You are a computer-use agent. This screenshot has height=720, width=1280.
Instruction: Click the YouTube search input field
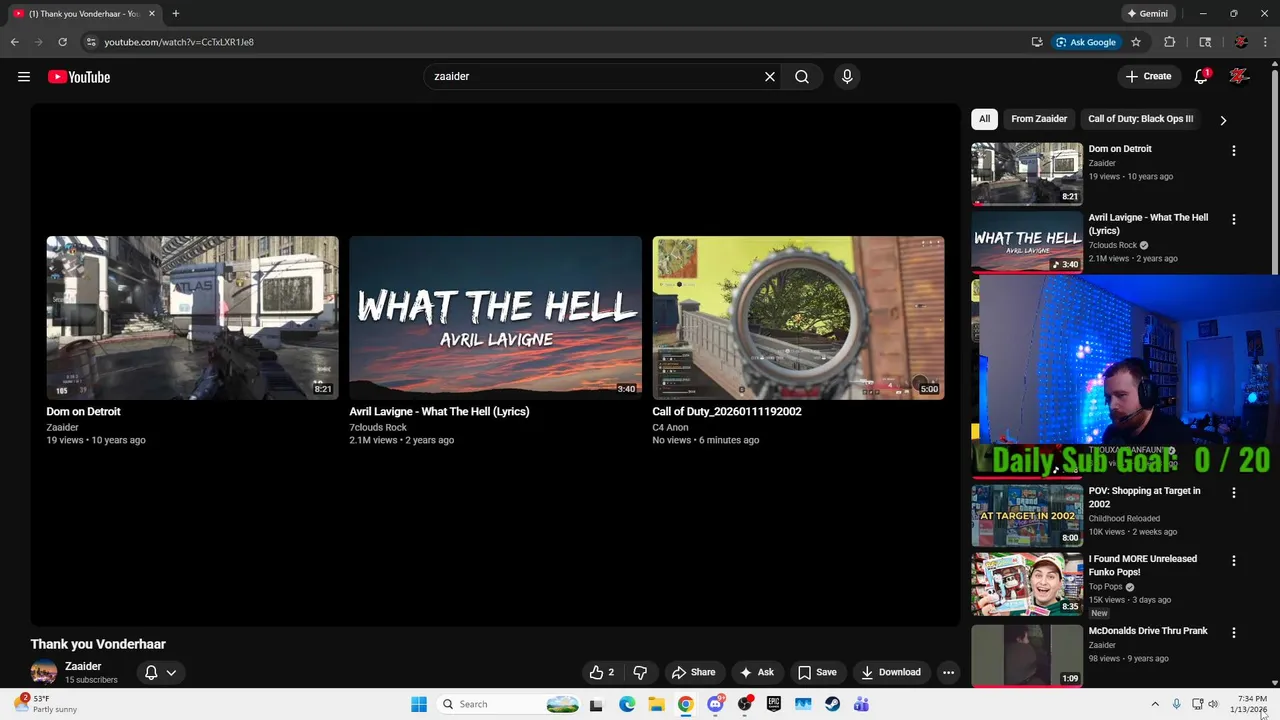tap(593, 76)
